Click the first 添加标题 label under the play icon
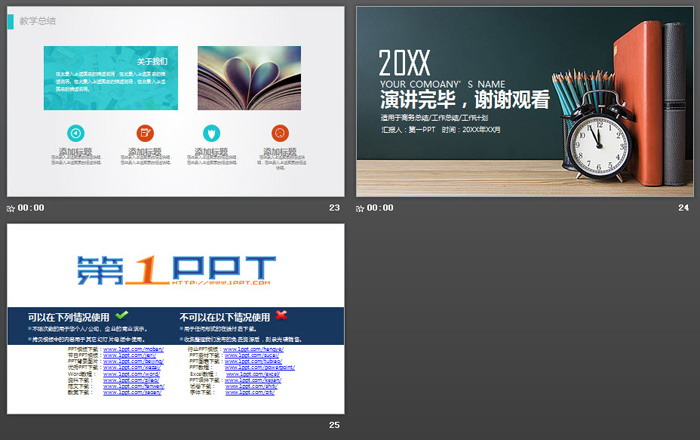 75,152
